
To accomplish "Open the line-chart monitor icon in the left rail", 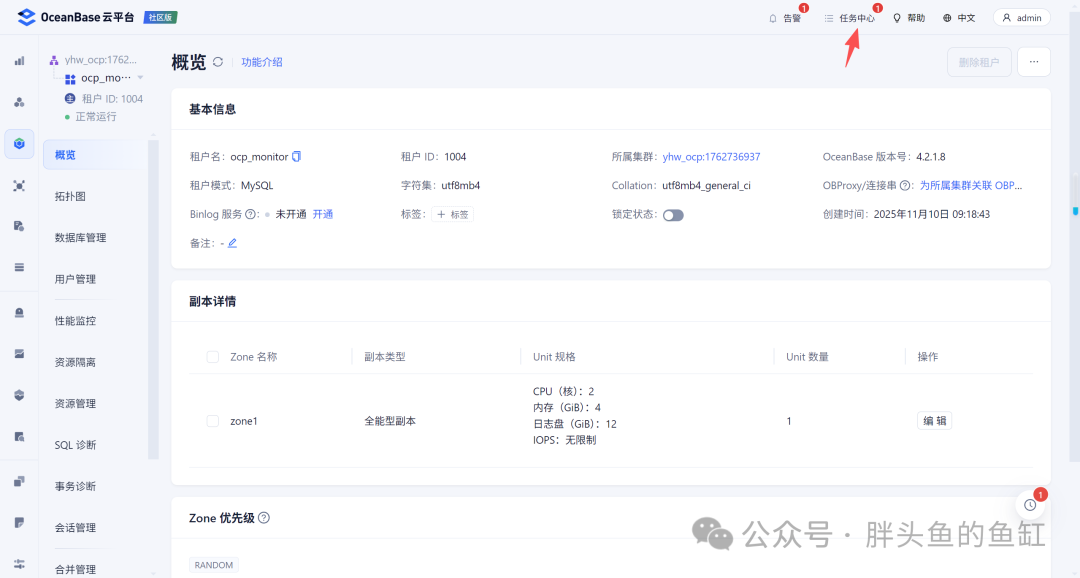I will tap(19, 353).
